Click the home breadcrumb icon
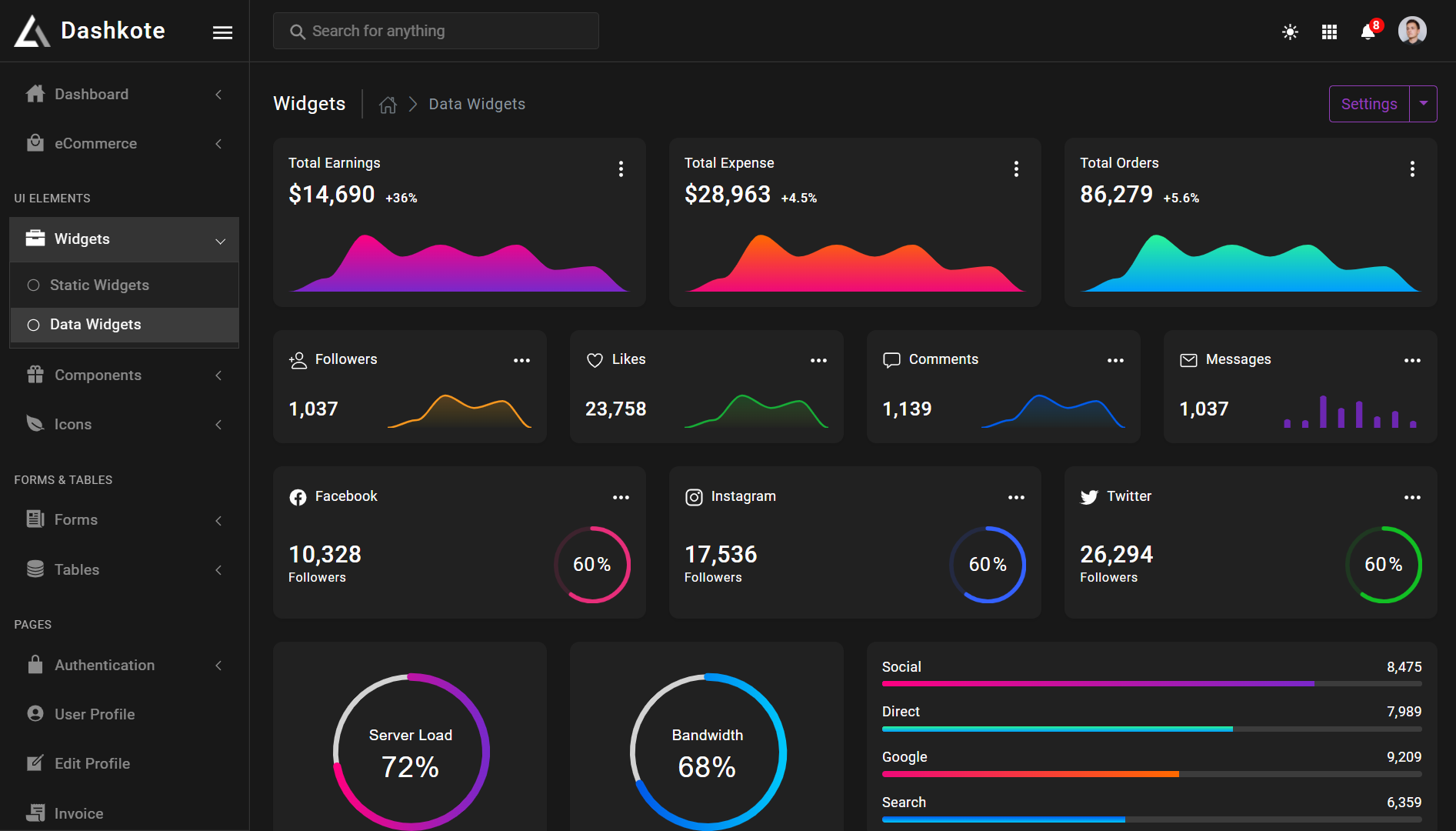The width and height of the screenshot is (1456, 831). [x=388, y=105]
